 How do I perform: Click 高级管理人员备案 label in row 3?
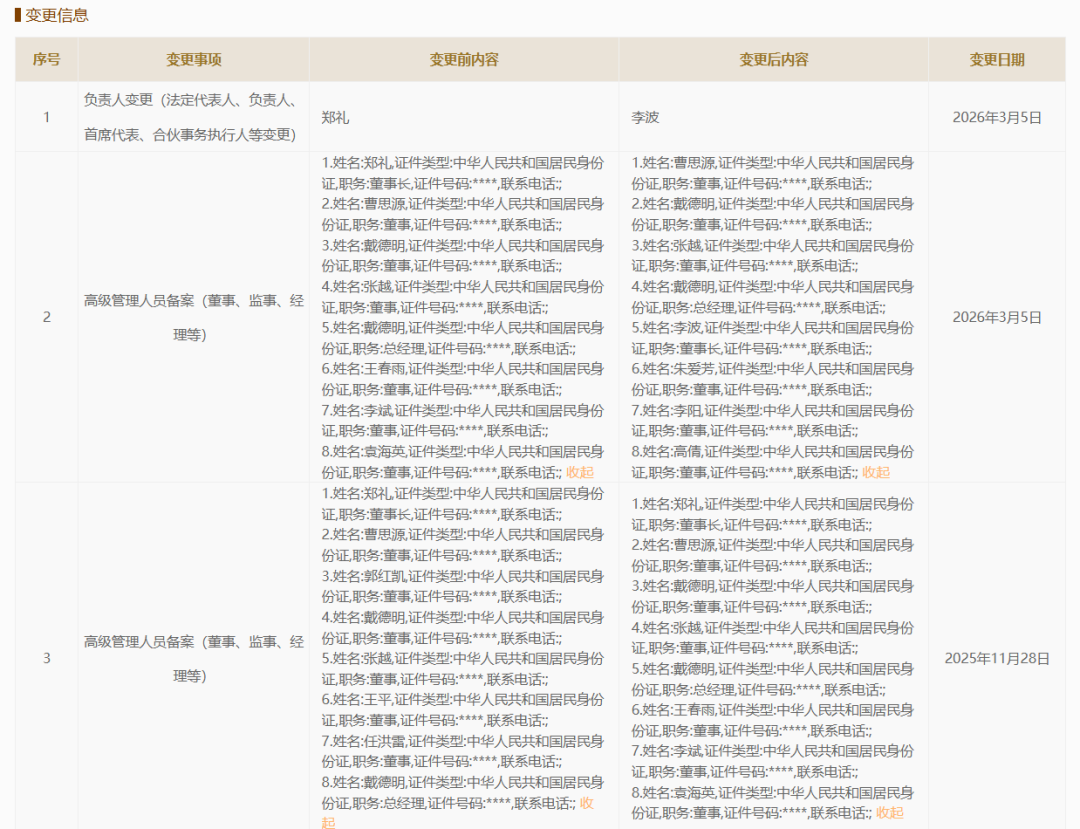[192, 656]
